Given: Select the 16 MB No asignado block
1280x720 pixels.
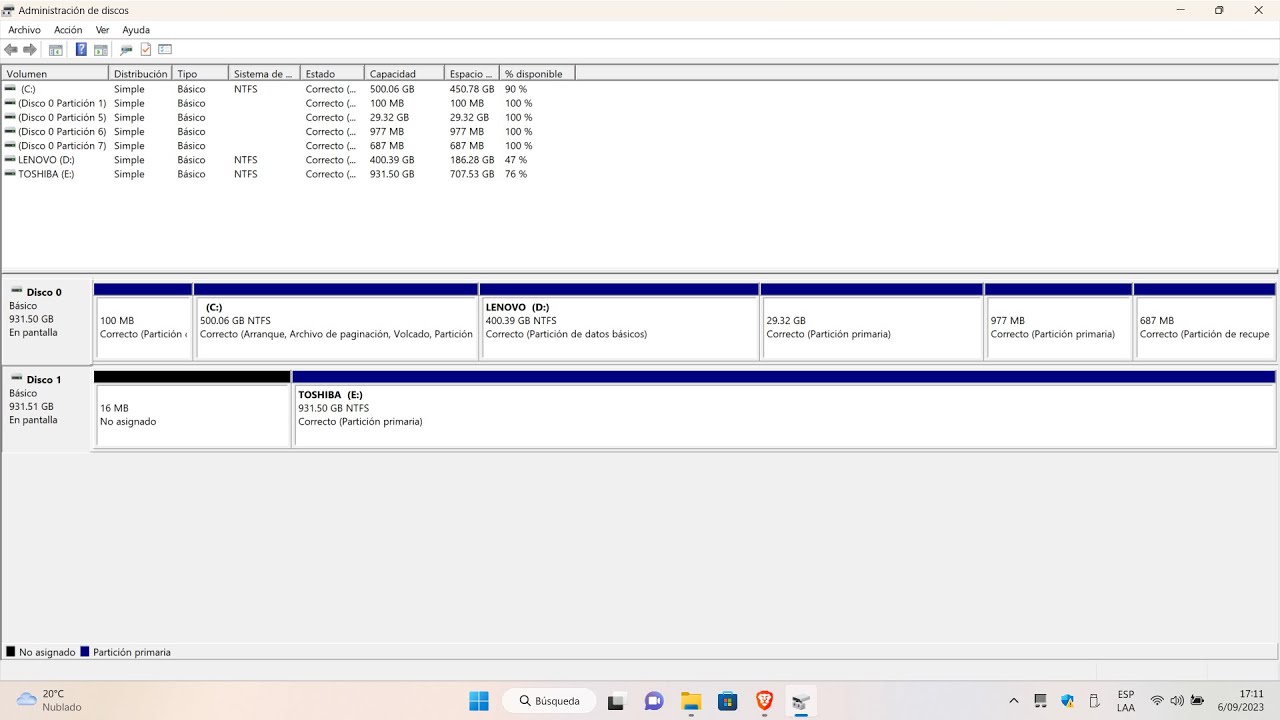Looking at the screenshot, I should [x=192, y=409].
